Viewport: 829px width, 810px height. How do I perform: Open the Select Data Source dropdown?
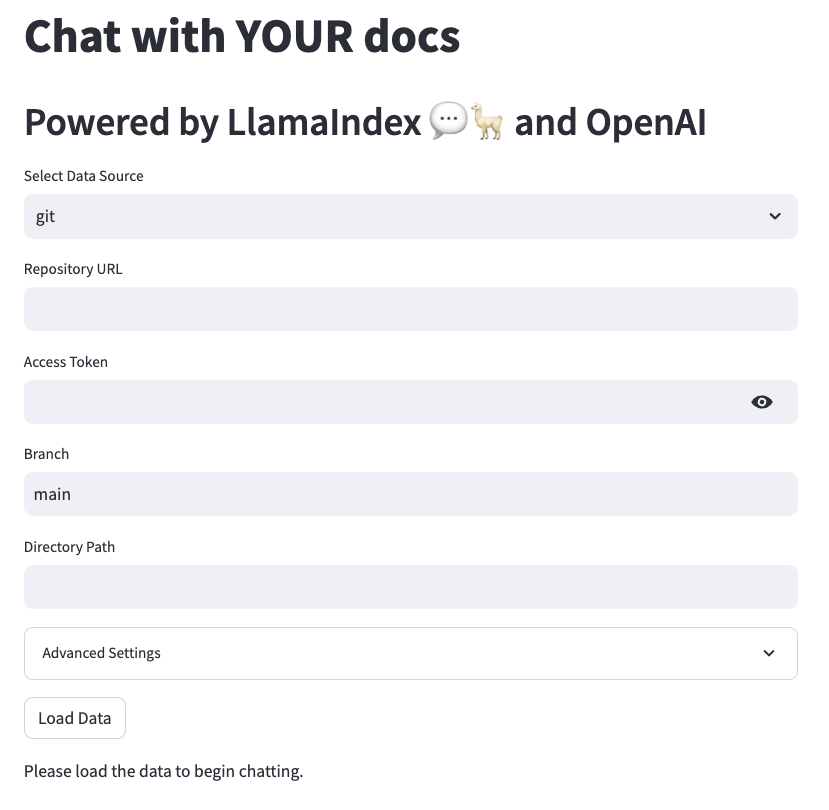click(x=410, y=216)
